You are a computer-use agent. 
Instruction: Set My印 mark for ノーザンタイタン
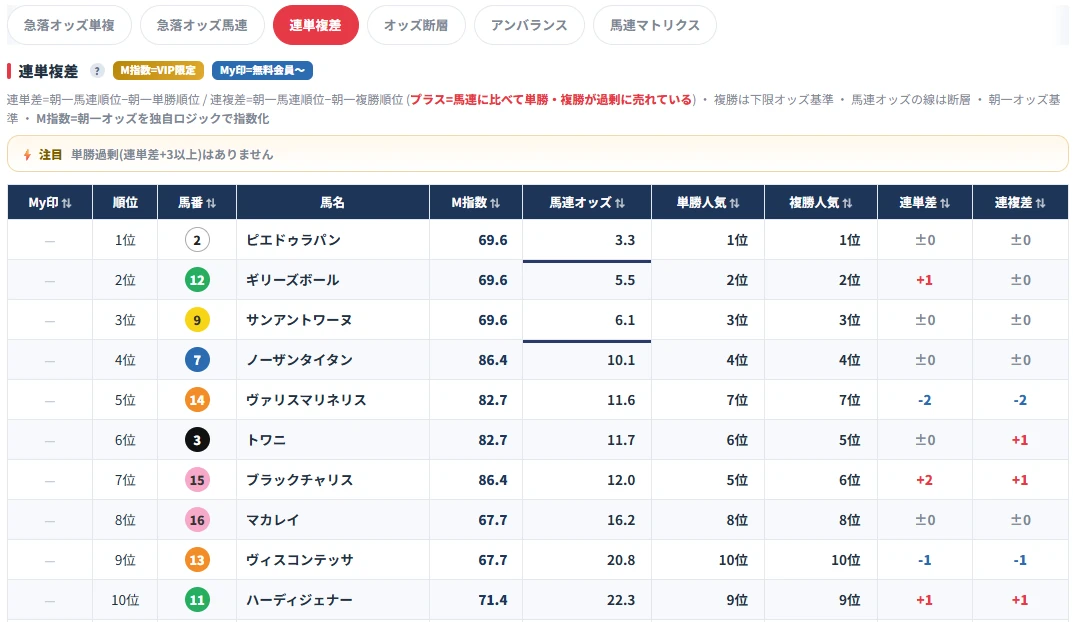coord(50,360)
